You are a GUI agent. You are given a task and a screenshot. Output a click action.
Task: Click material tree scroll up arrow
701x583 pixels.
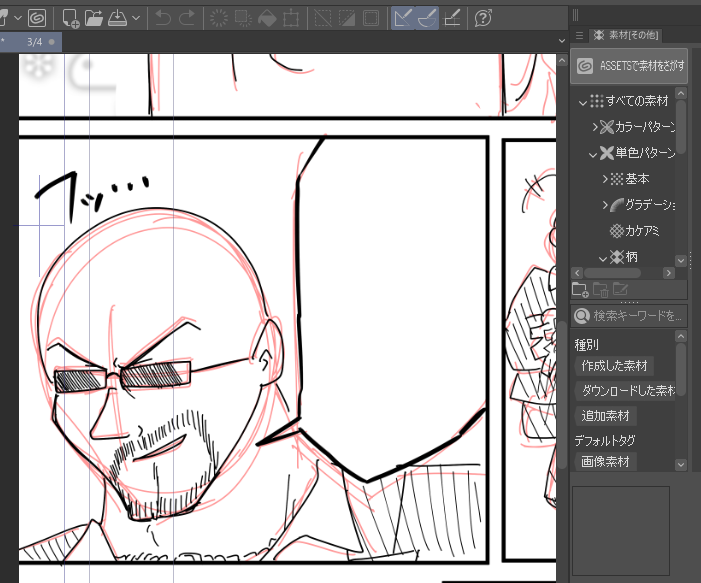(x=681, y=93)
